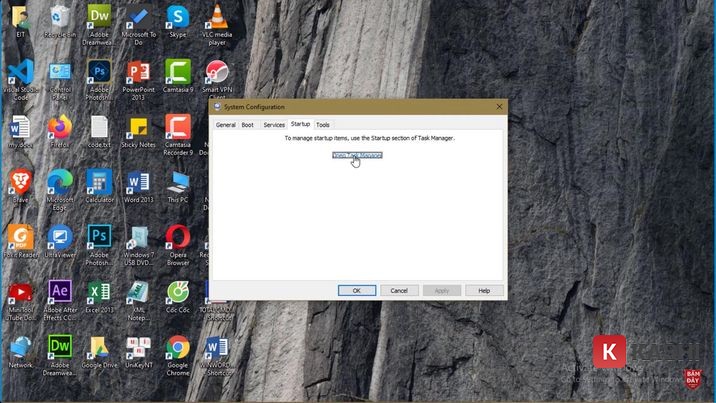Select the Startup tab
Image resolution: width=716 pixels, height=403 pixels.
(x=300, y=124)
